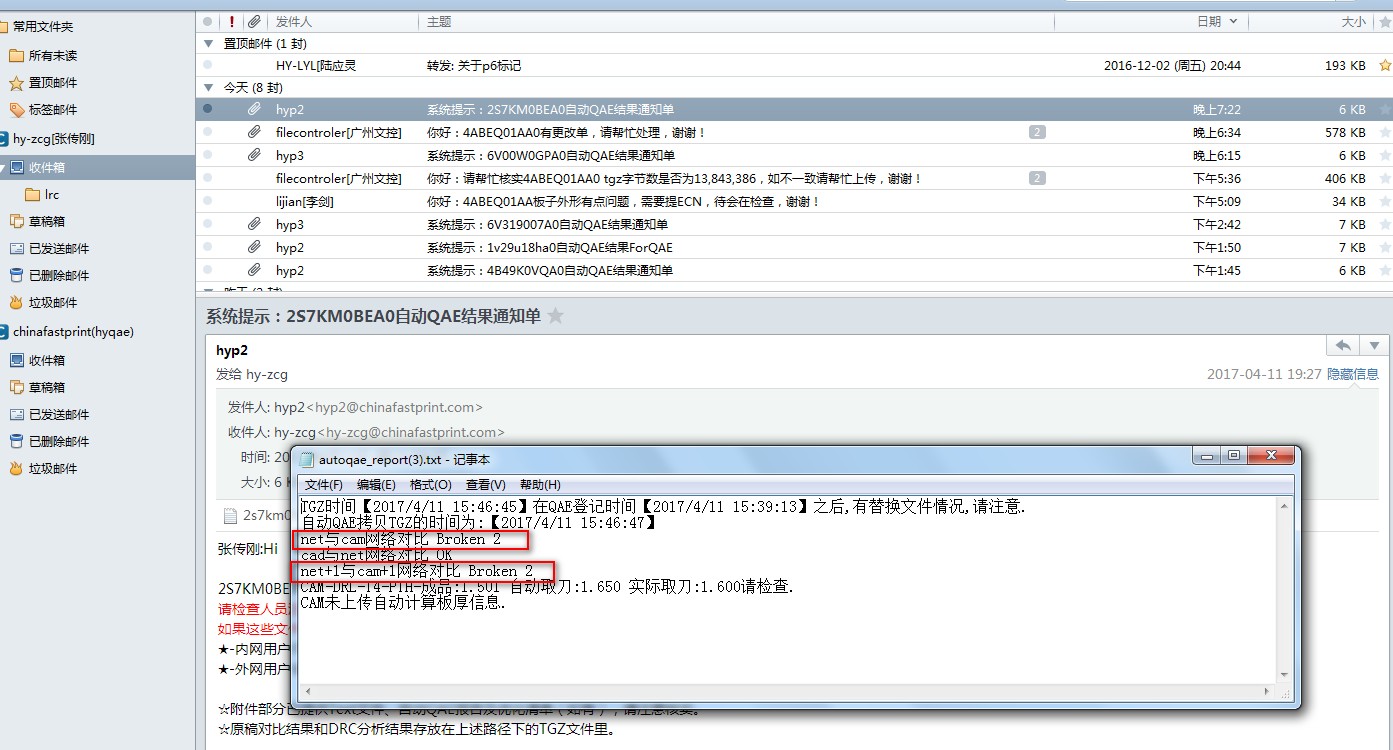This screenshot has width=1393, height=750.
Task: Click the Notepad horizontal scrollbar track
Action: point(787,692)
